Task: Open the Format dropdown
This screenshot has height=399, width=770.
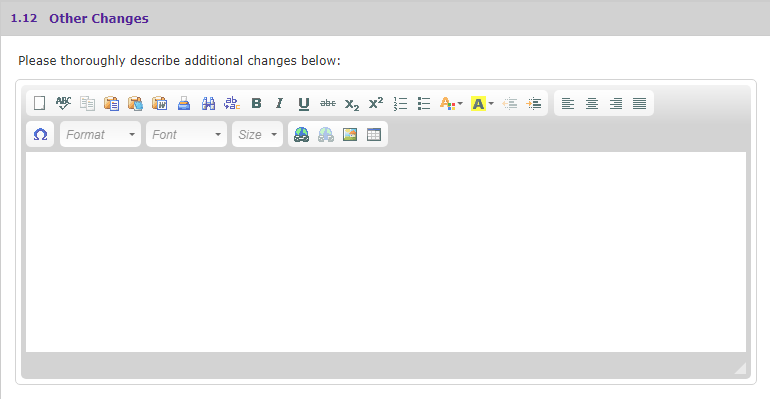Action: pos(100,134)
